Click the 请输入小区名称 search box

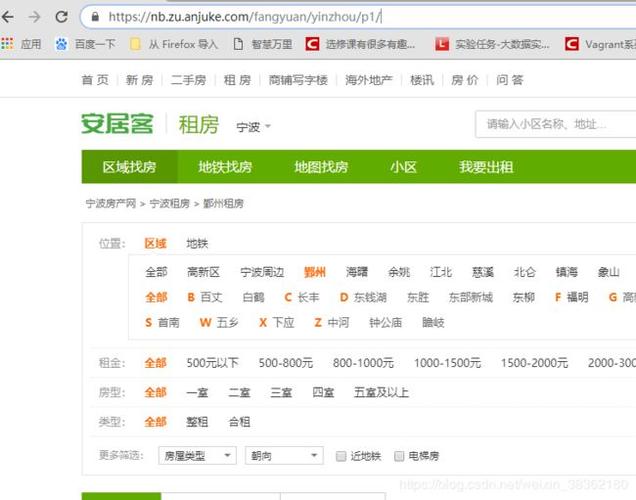click(556, 124)
